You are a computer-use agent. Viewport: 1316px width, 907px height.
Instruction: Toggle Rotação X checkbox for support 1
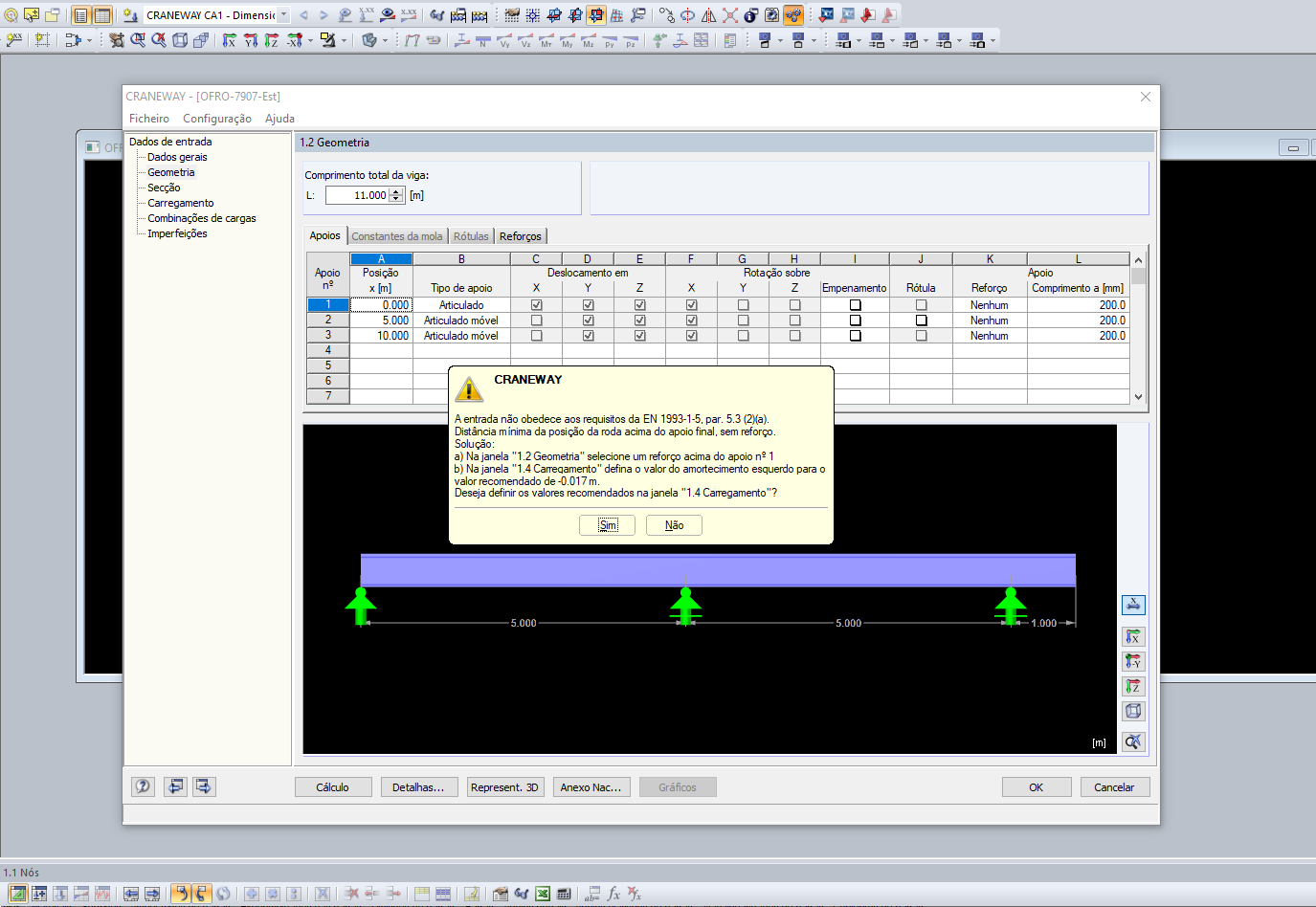[x=691, y=305]
